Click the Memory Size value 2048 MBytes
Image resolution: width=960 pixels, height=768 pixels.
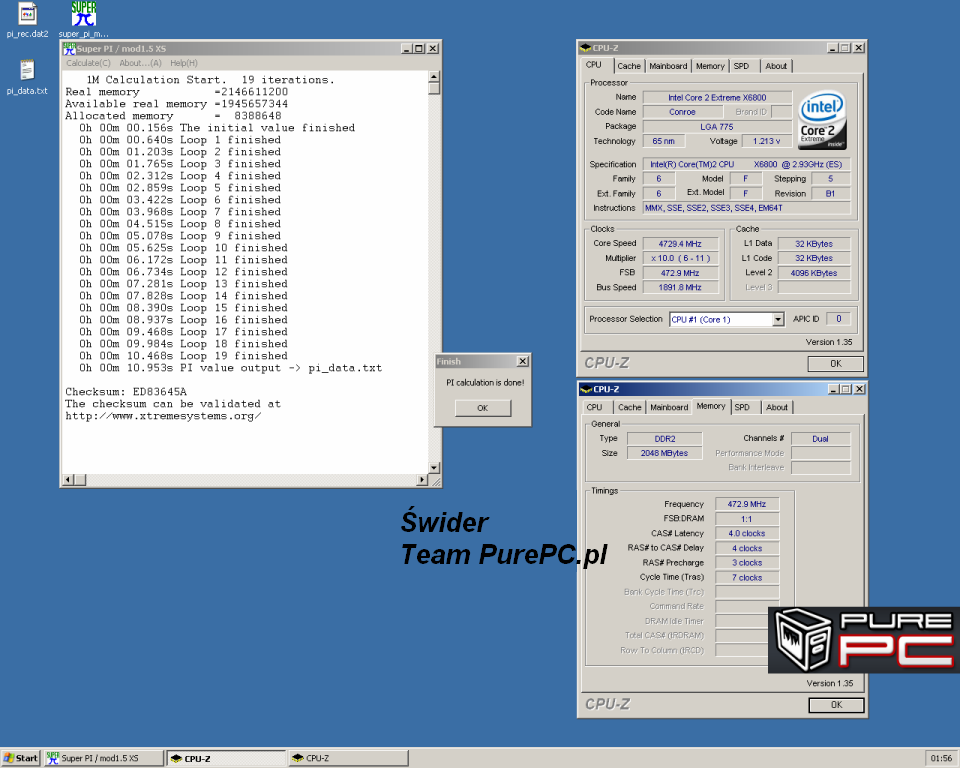pyautogui.click(x=665, y=453)
